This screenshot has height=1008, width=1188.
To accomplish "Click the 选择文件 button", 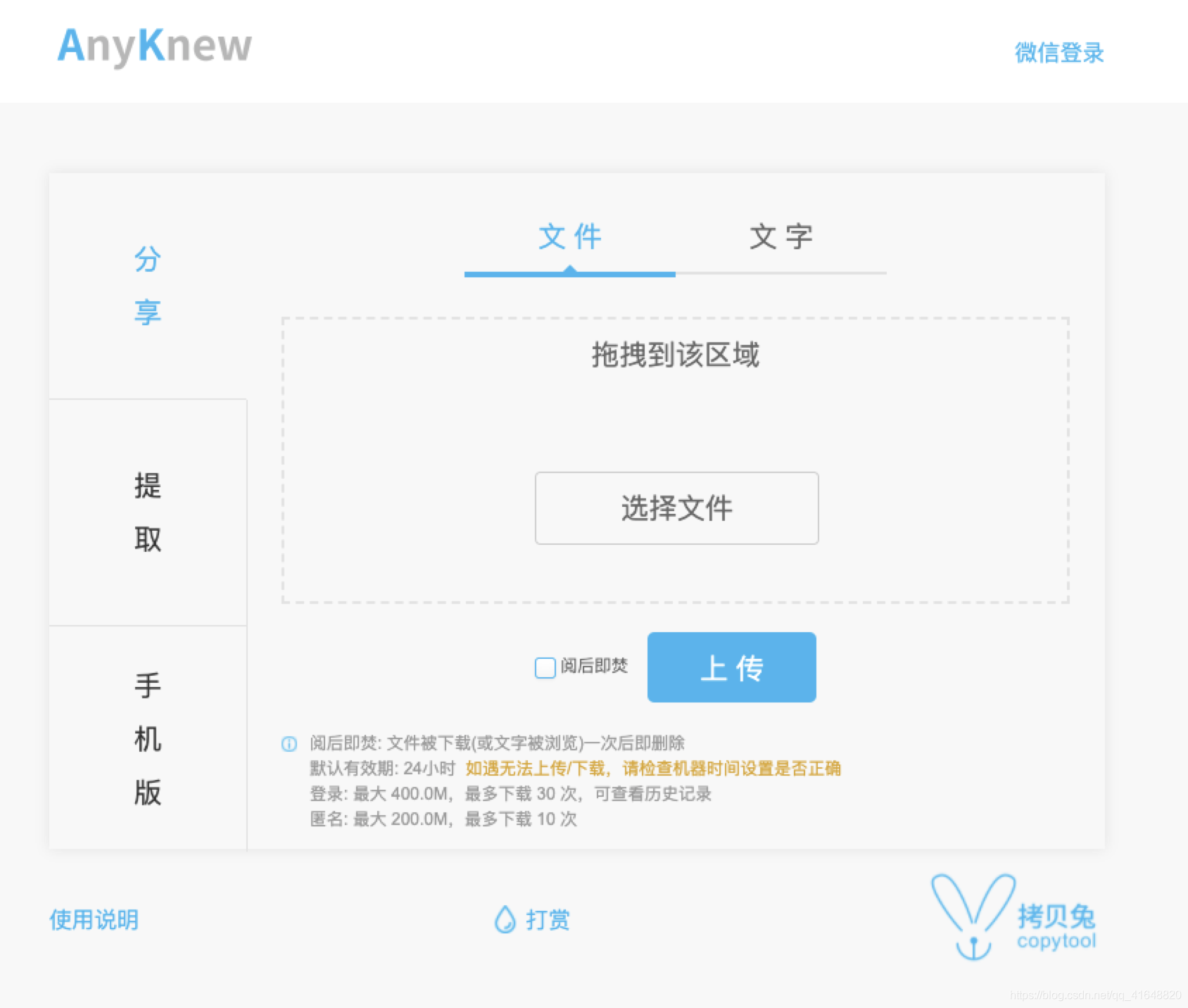I will click(676, 508).
